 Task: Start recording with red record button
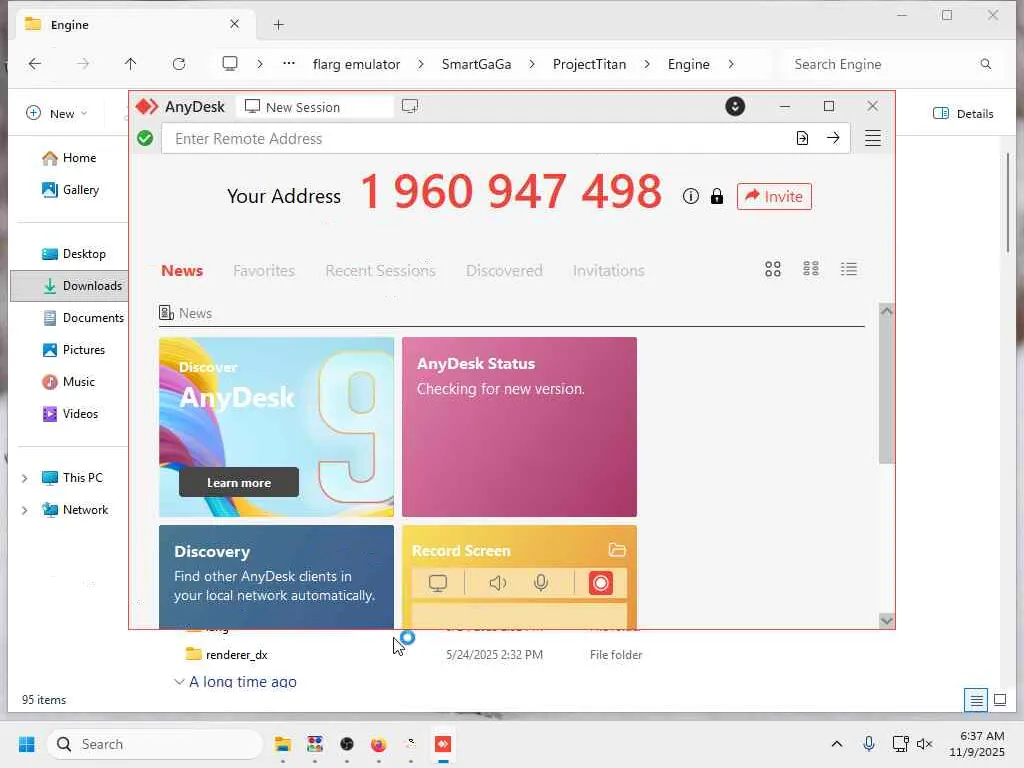point(601,583)
